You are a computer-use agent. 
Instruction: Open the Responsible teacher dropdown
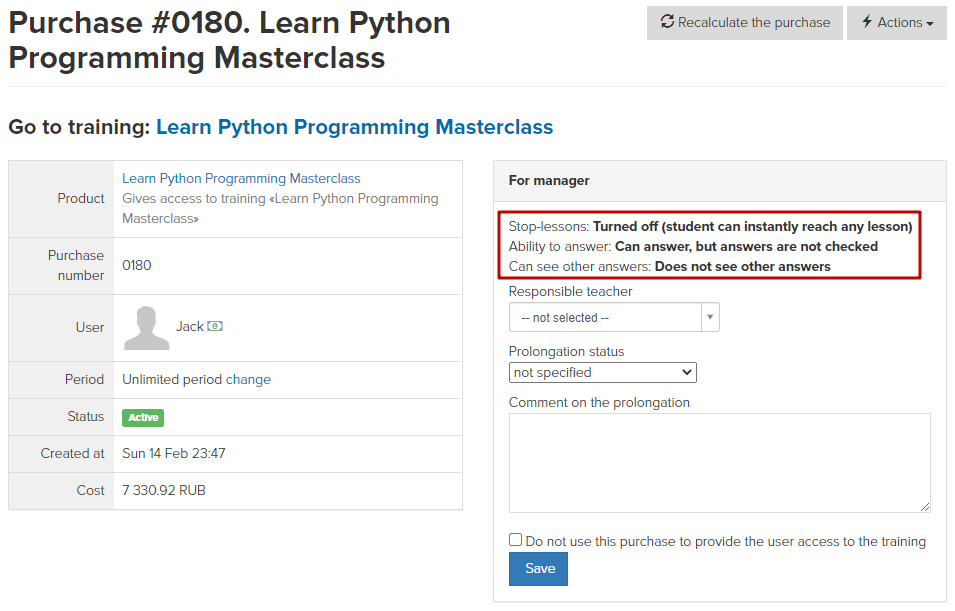pyautogui.click(x=614, y=317)
